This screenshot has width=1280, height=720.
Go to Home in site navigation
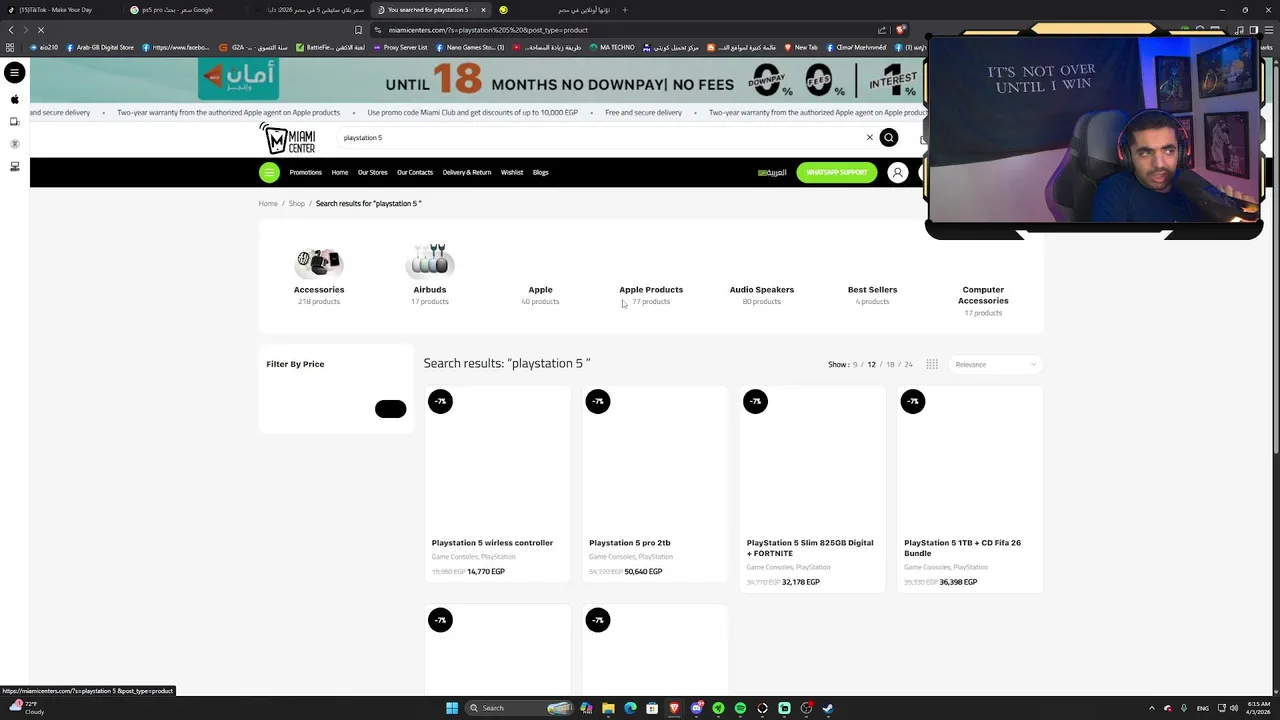tap(340, 172)
